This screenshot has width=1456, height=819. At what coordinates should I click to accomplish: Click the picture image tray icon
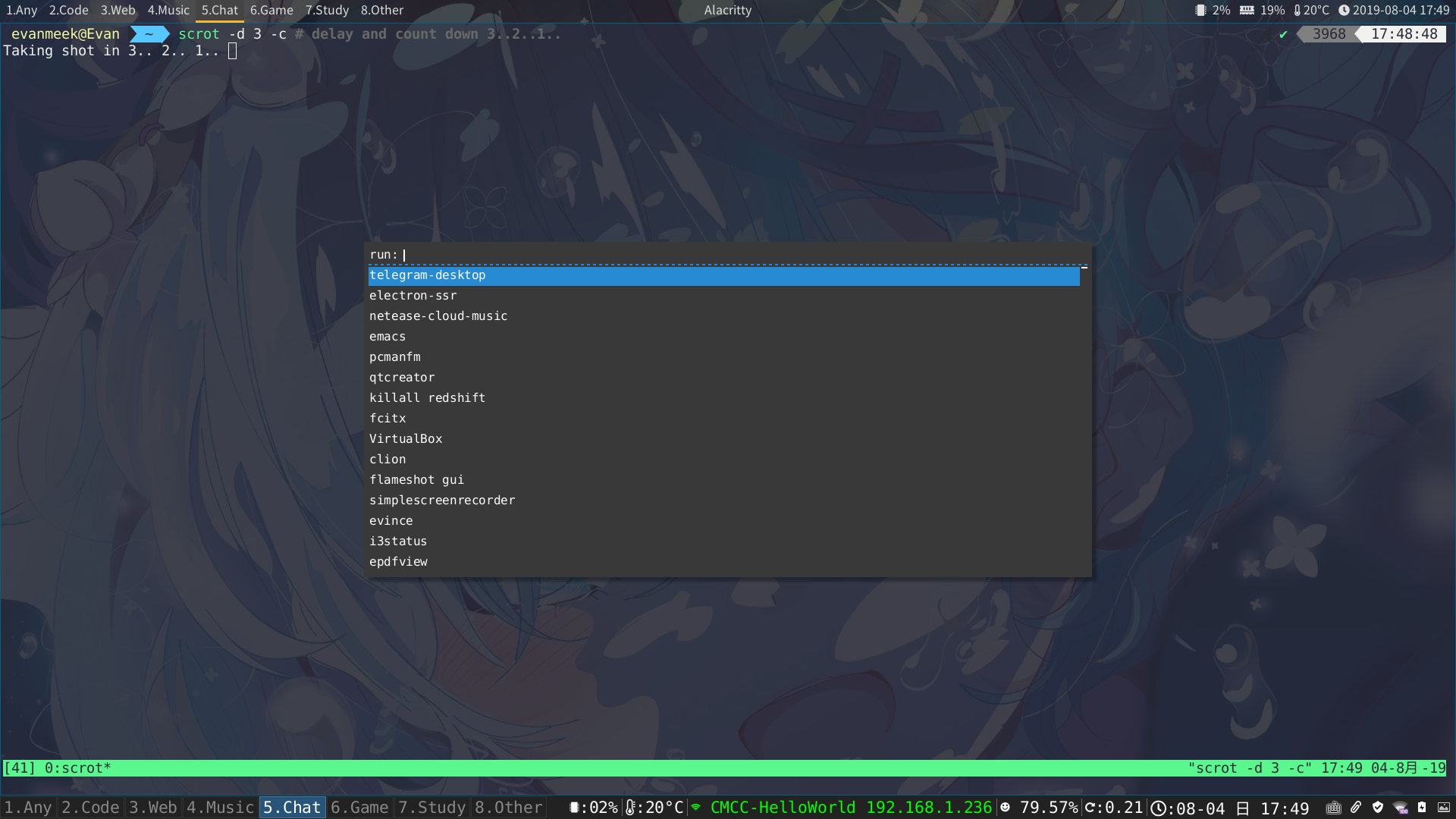click(x=1444, y=808)
